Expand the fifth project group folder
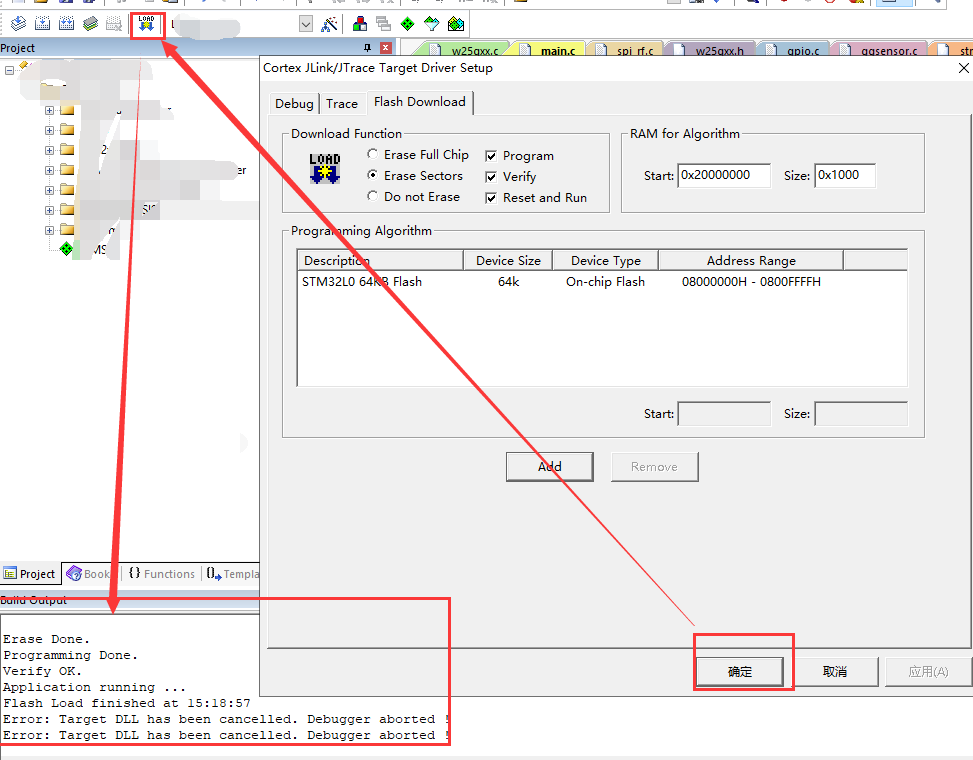This screenshot has width=973, height=760. [49, 190]
